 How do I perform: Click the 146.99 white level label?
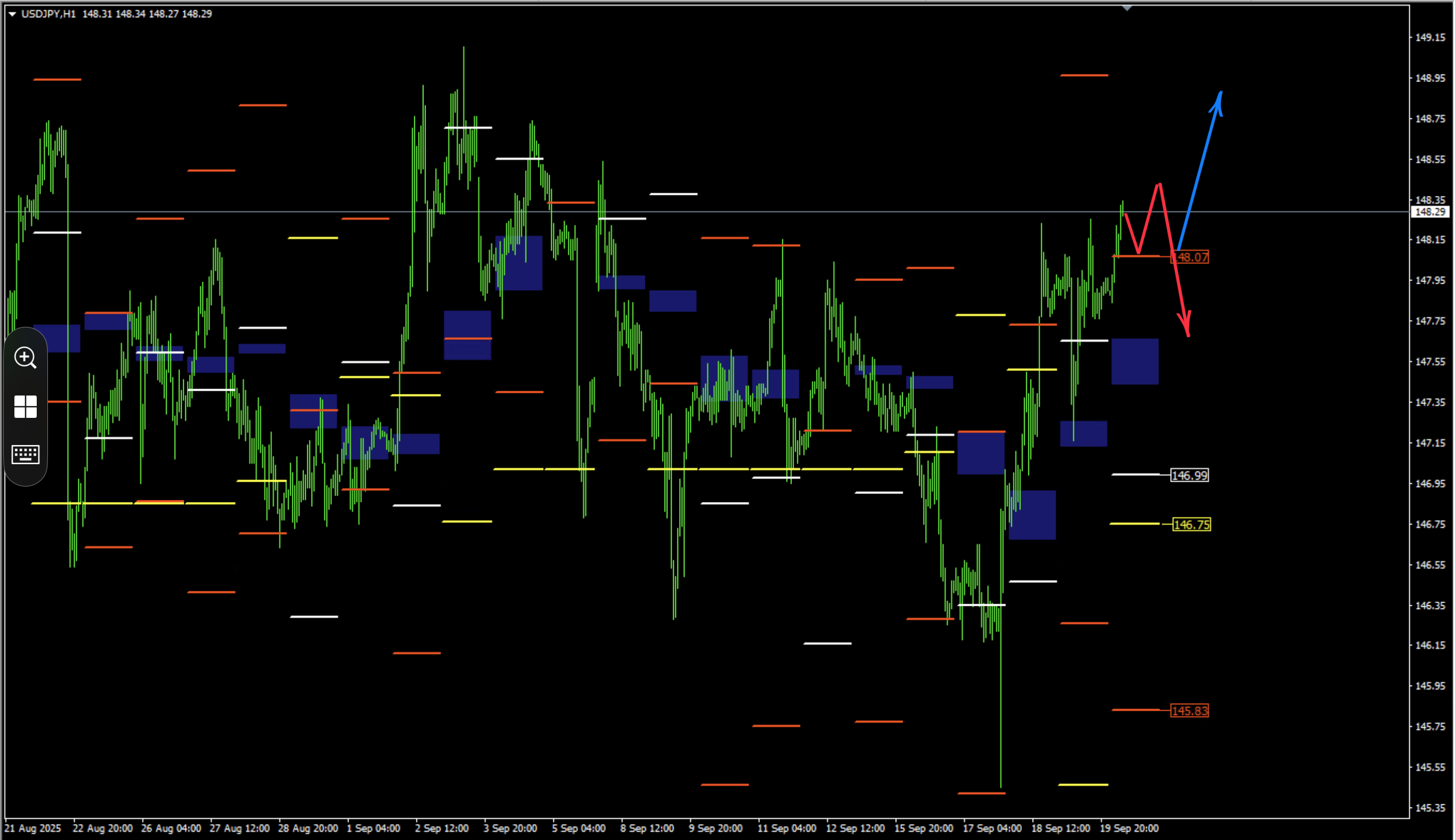pyautogui.click(x=1189, y=475)
